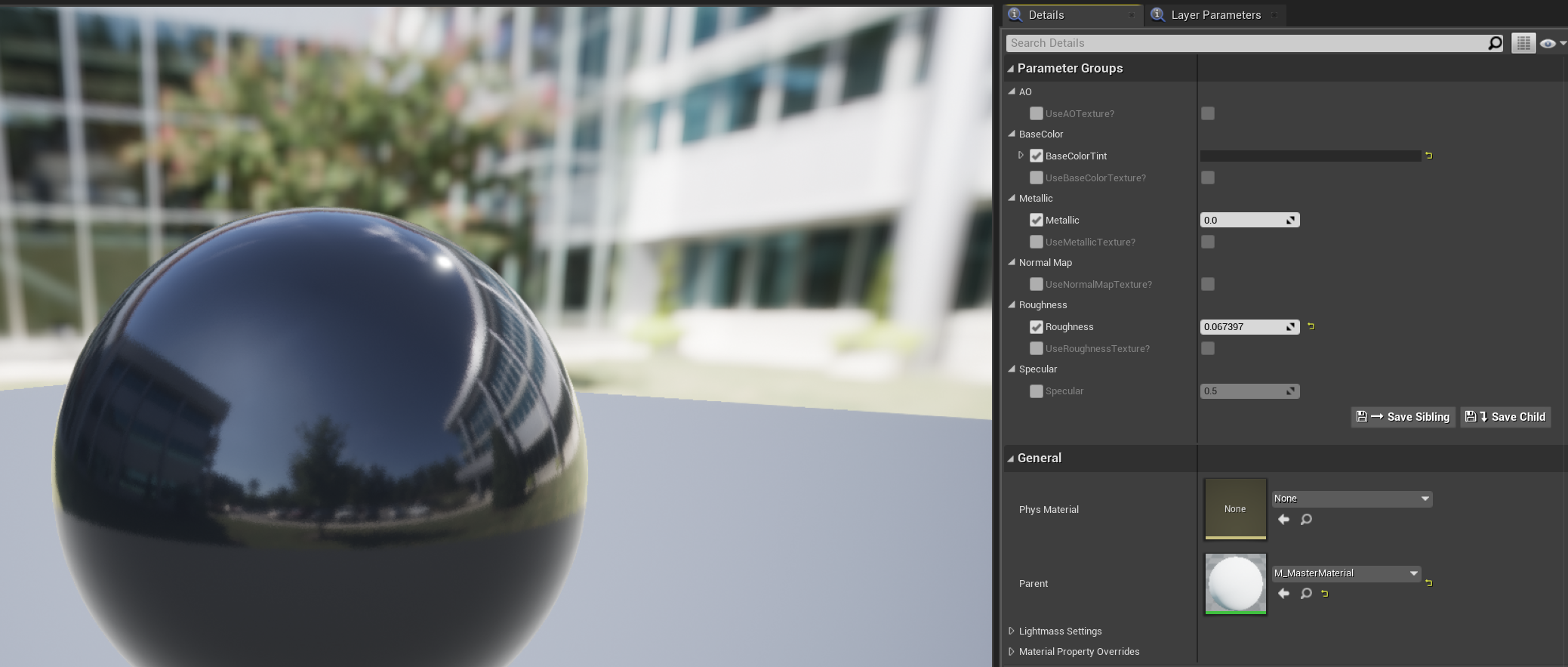Click the Specular value field 0.5
The height and width of the screenshot is (667, 1568).
coord(1249,391)
